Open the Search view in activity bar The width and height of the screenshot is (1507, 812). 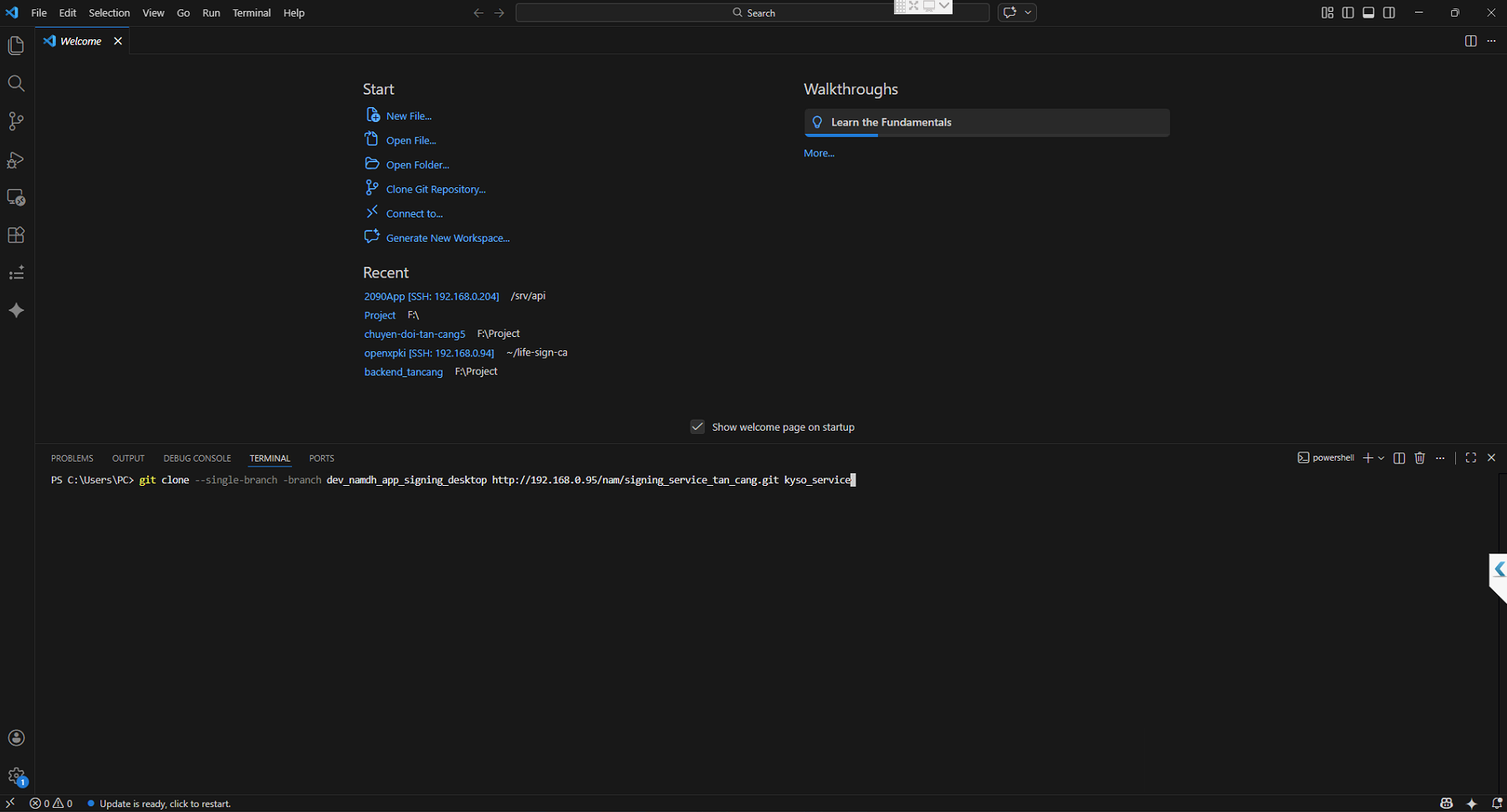[16, 84]
